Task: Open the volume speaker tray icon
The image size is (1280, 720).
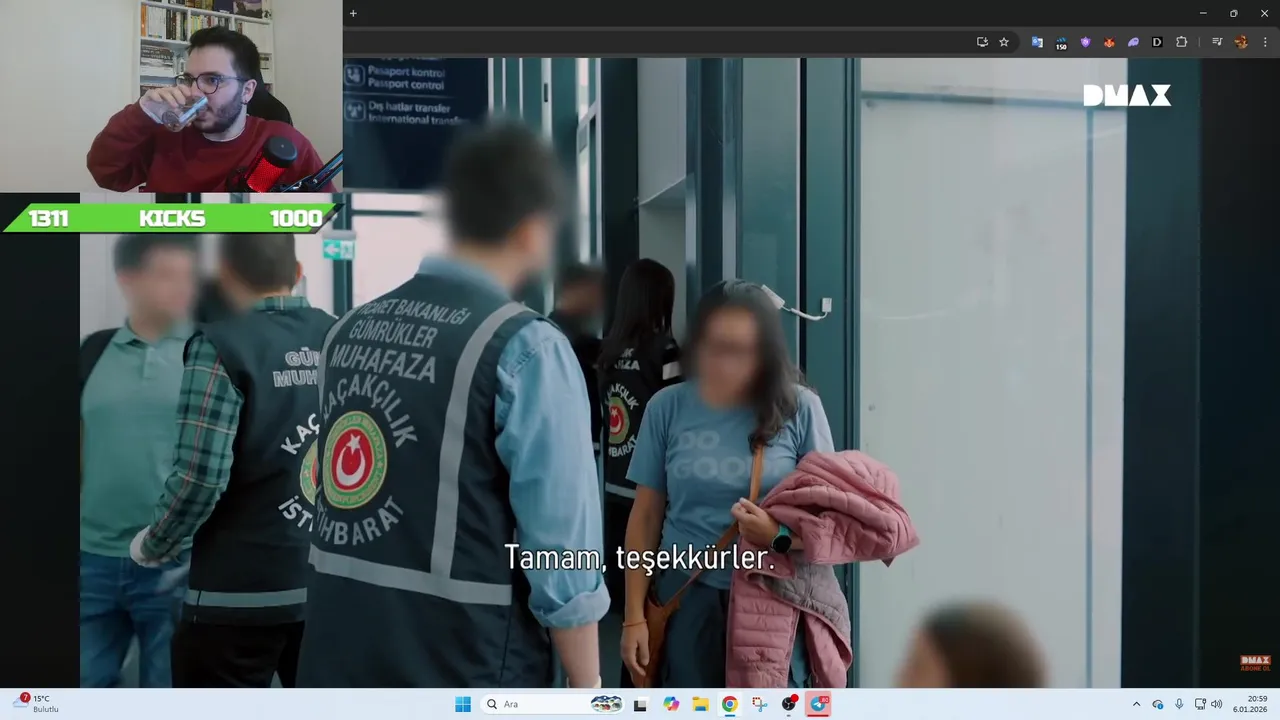Action: pyautogui.click(x=1217, y=704)
